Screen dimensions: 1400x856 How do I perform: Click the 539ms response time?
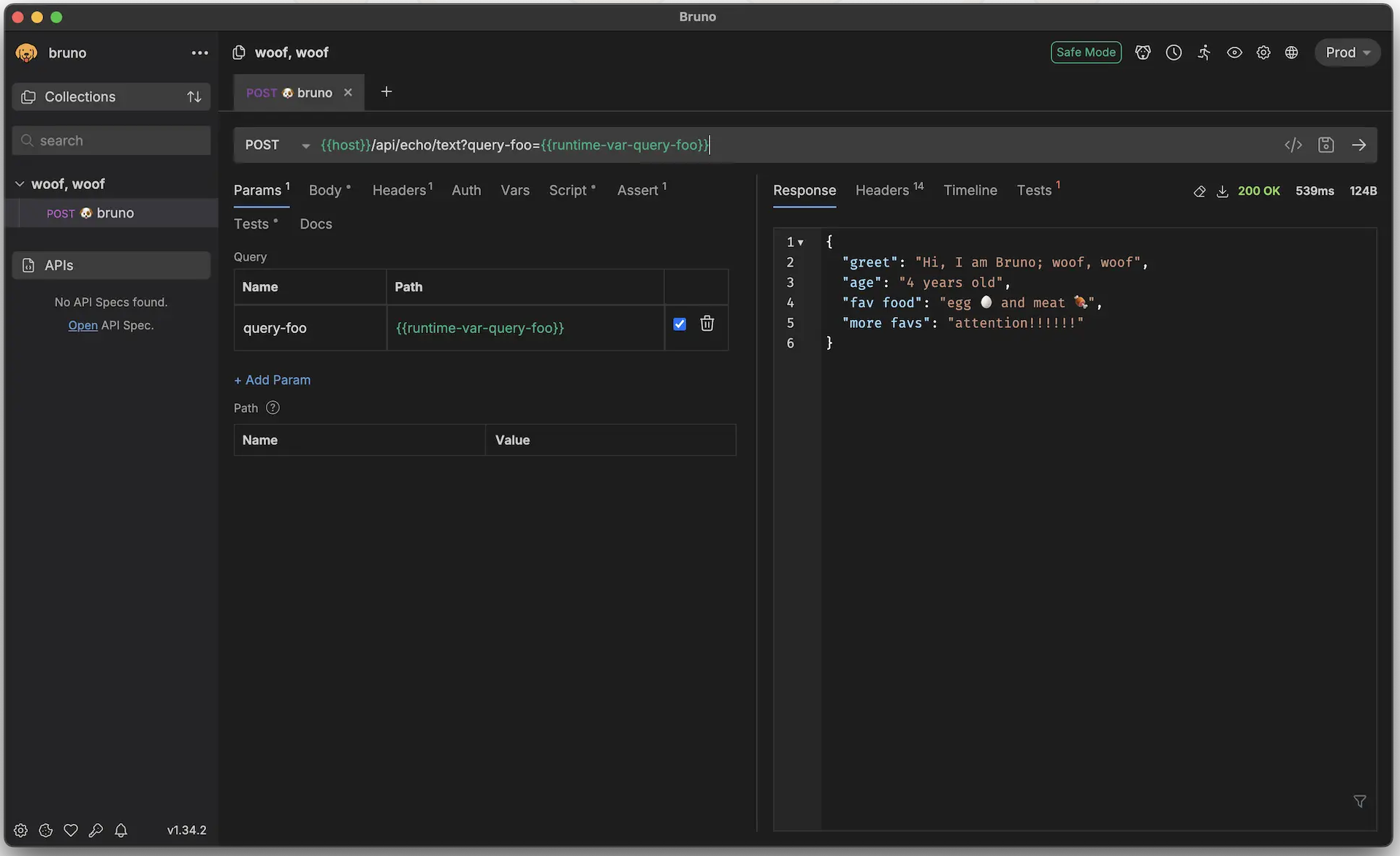tap(1315, 191)
